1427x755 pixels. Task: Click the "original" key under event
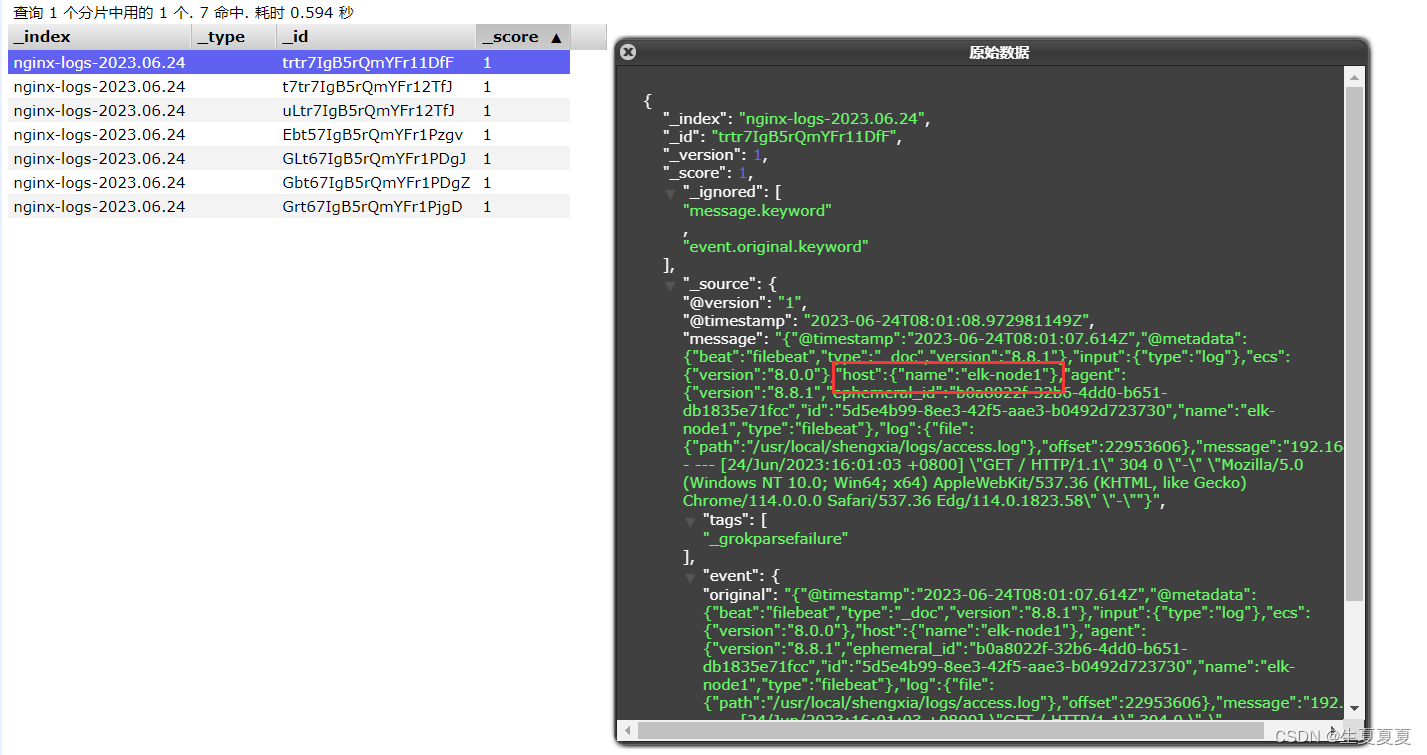(739, 595)
